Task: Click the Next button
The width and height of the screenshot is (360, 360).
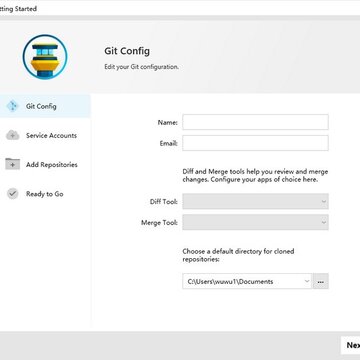Action: (350, 345)
